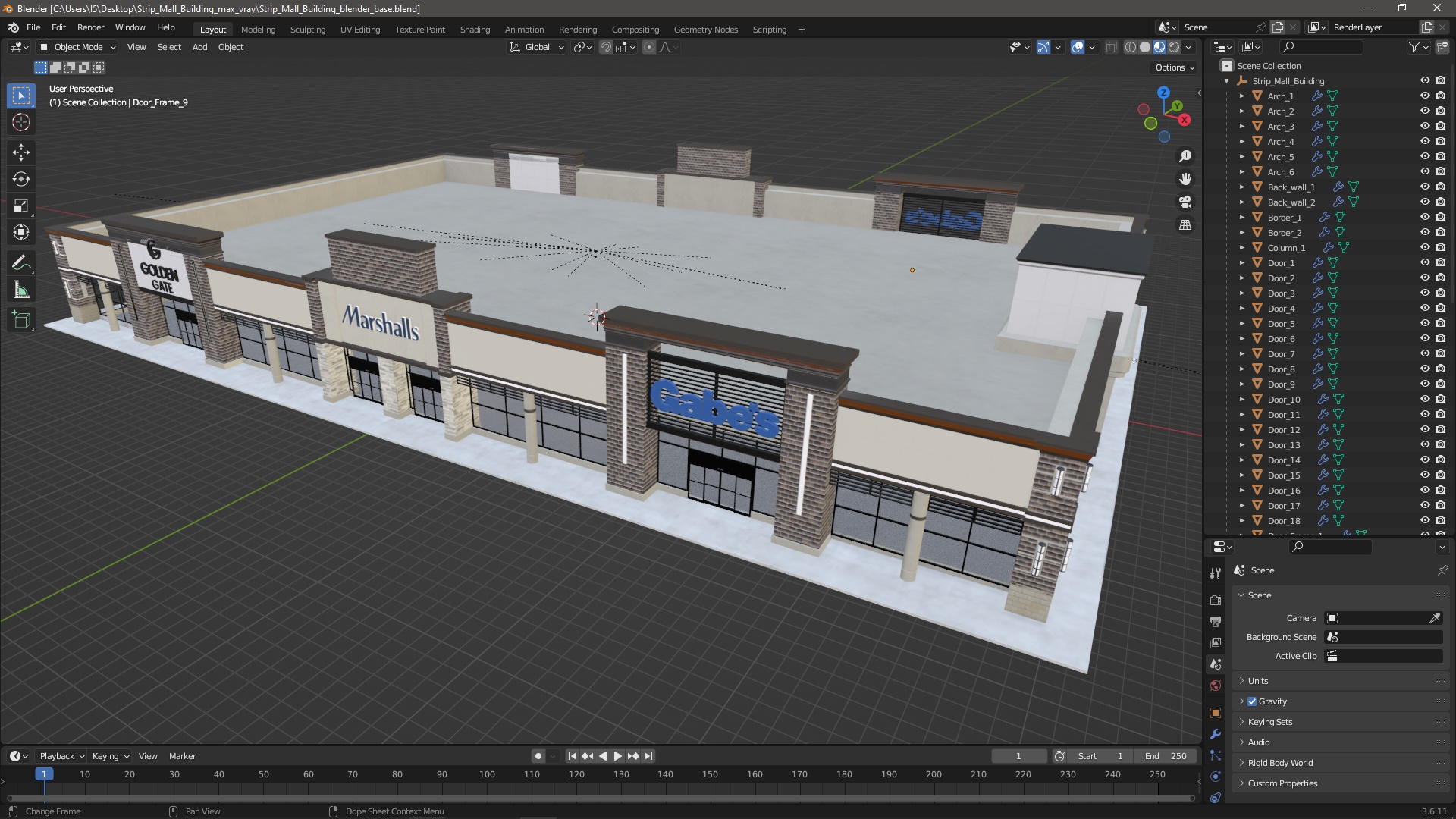Open the viewport Select menu
This screenshot has width=1456, height=819.
pos(169,47)
